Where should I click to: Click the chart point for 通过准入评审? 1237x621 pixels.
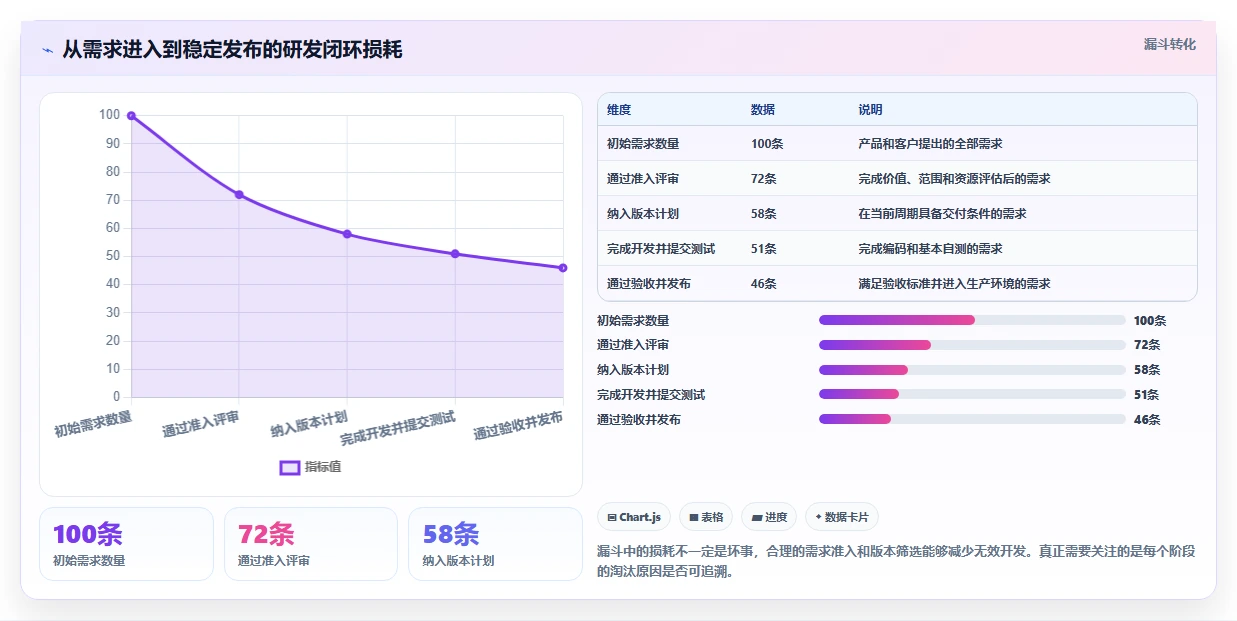239,195
